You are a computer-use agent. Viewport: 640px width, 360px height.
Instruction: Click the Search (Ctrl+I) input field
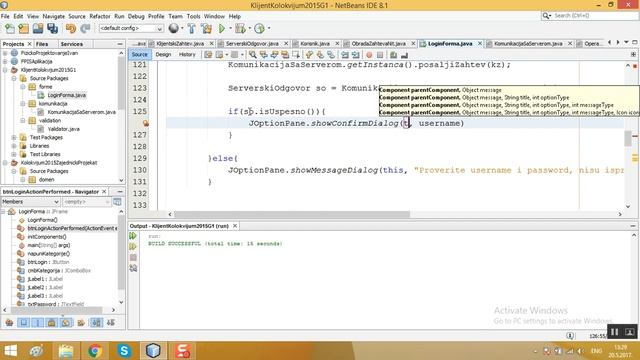coord(593,16)
